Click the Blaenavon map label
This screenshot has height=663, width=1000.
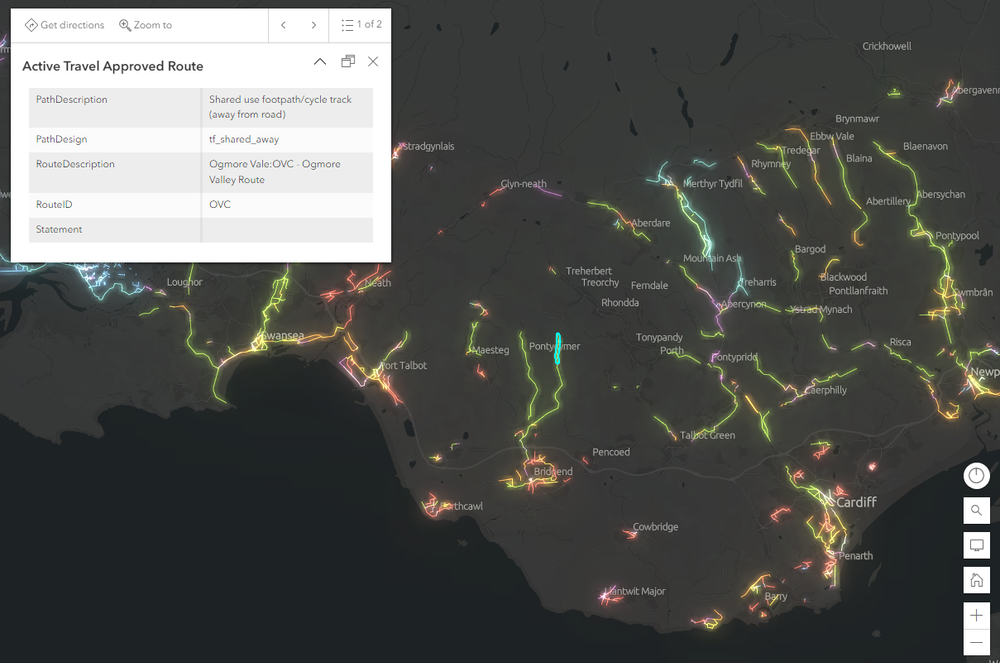pos(925,147)
